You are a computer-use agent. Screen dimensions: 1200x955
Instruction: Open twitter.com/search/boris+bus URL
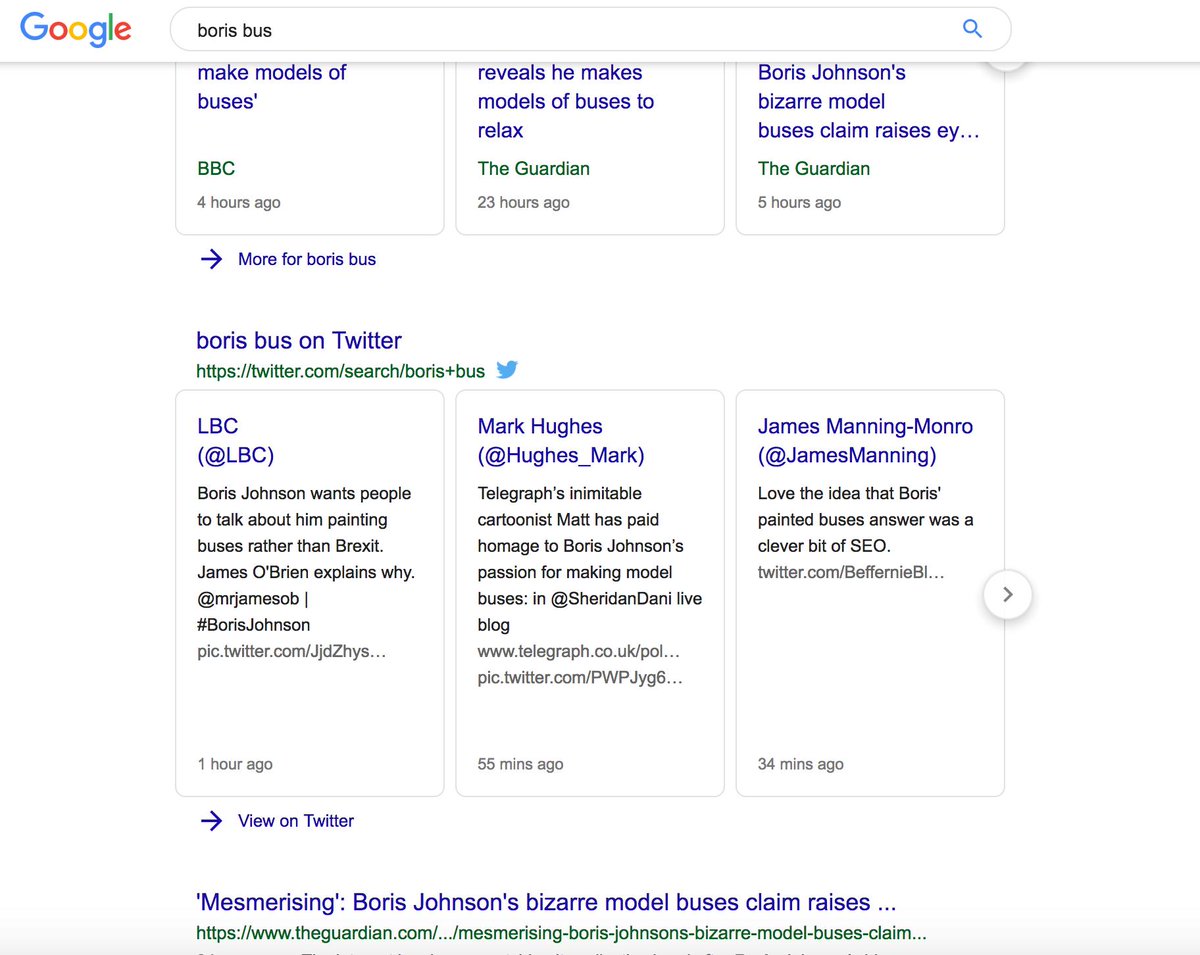tap(341, 371)
